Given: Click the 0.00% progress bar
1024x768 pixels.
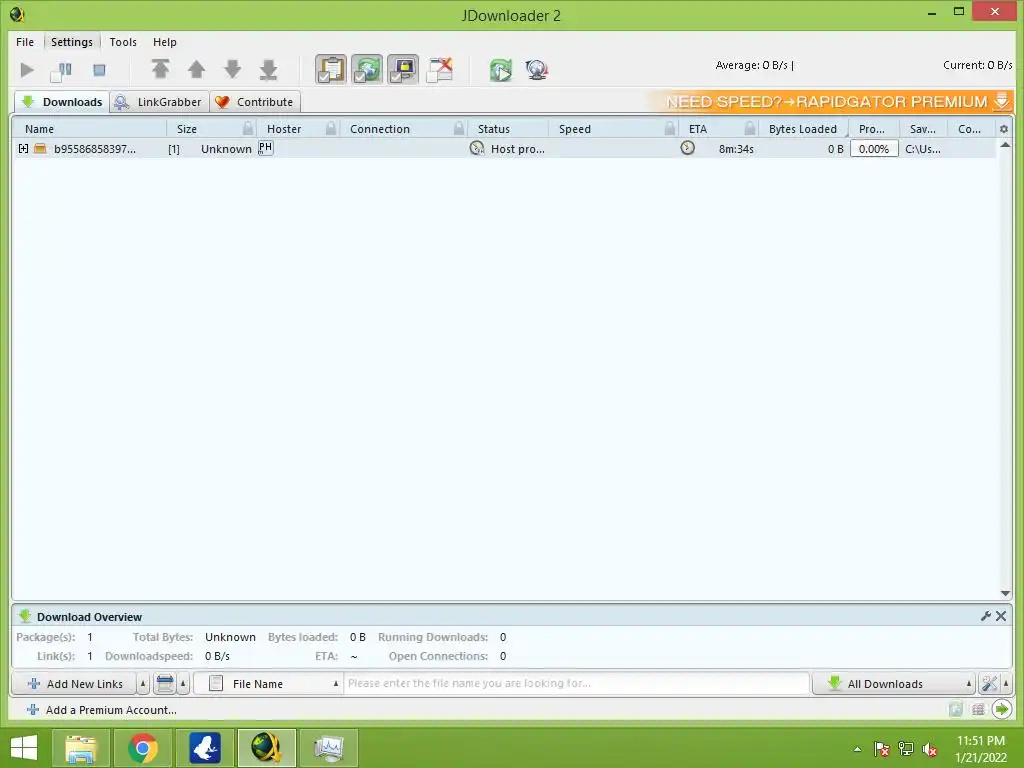Looking at the screenshot, I should tap(874, 149).
